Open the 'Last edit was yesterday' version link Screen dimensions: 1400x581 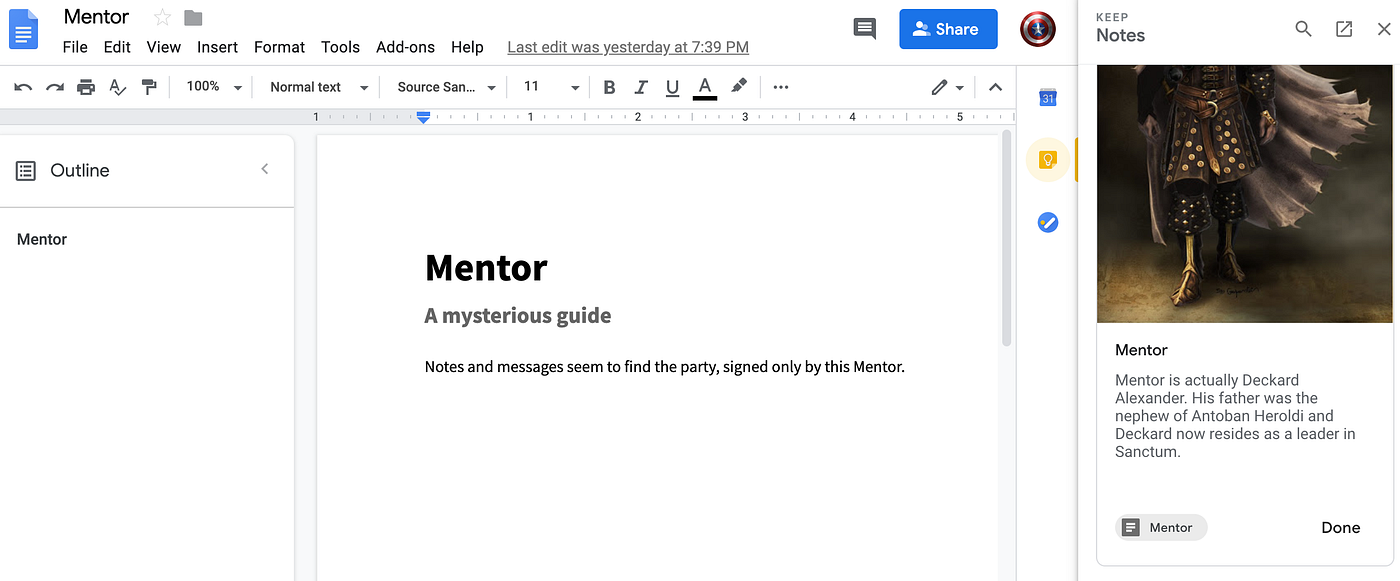[628, 47]
